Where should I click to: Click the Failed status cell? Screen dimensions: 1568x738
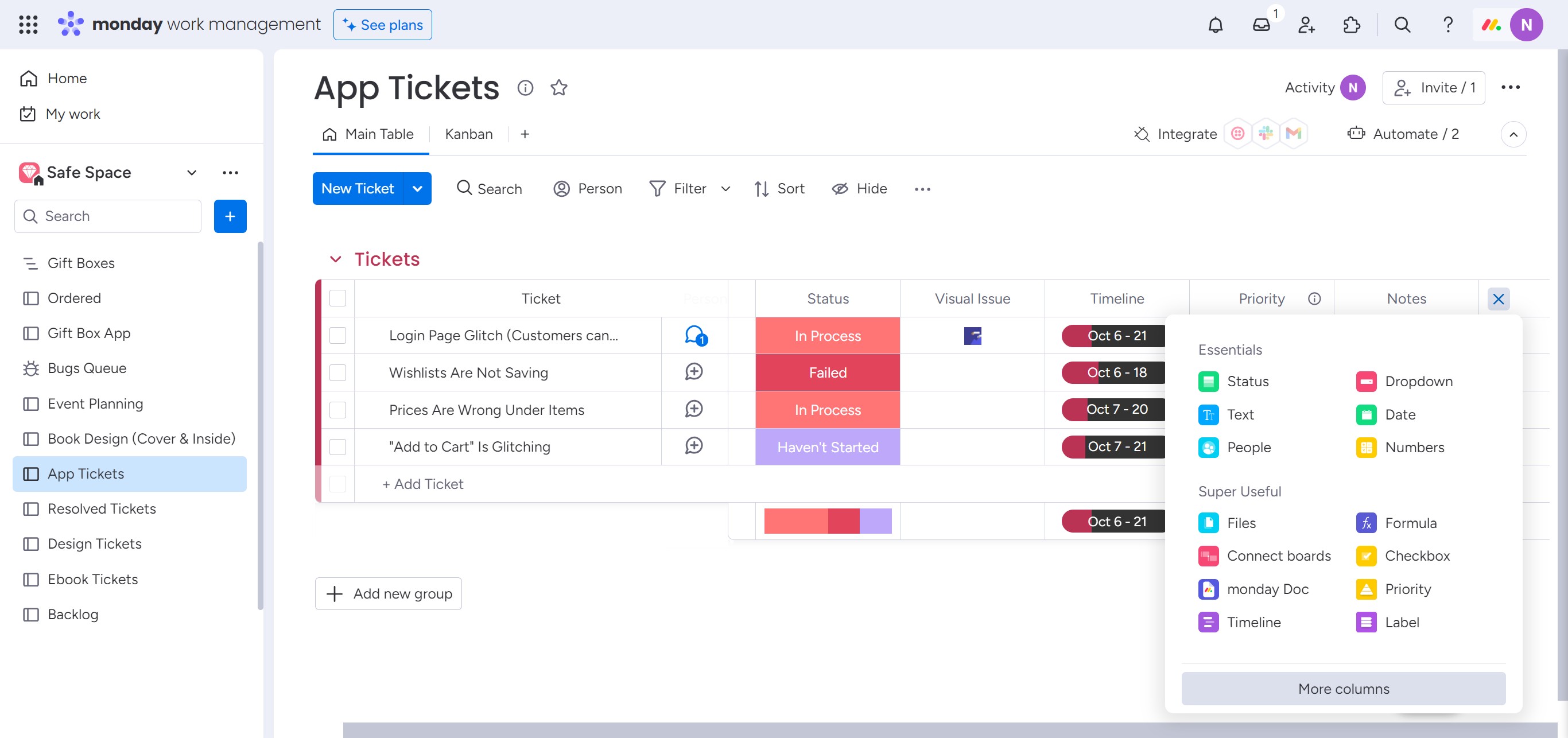click(x=827, y=372)
